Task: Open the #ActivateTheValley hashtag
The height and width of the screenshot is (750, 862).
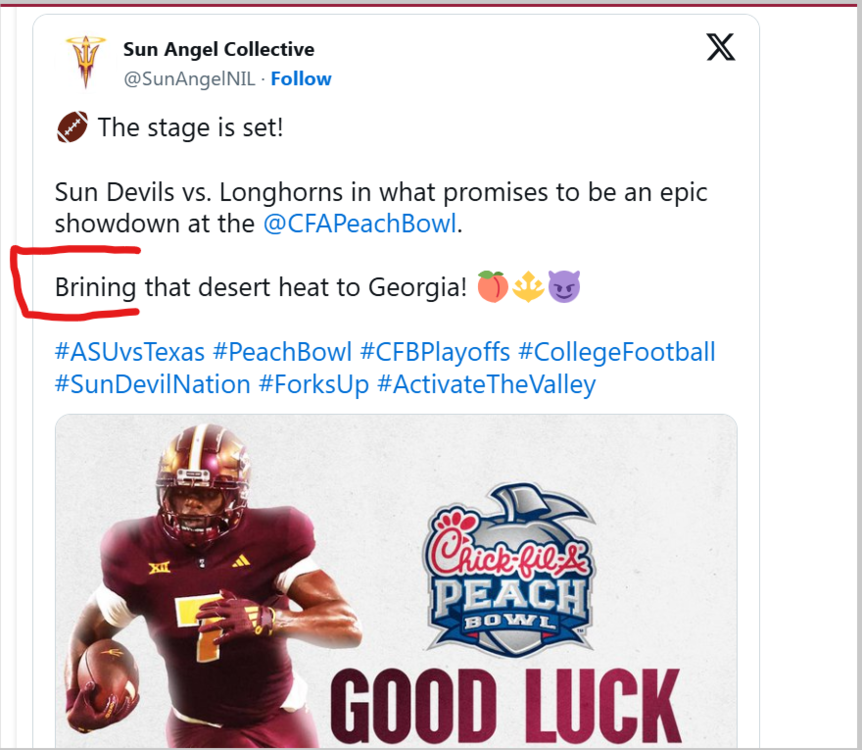Action: [486, 384]
